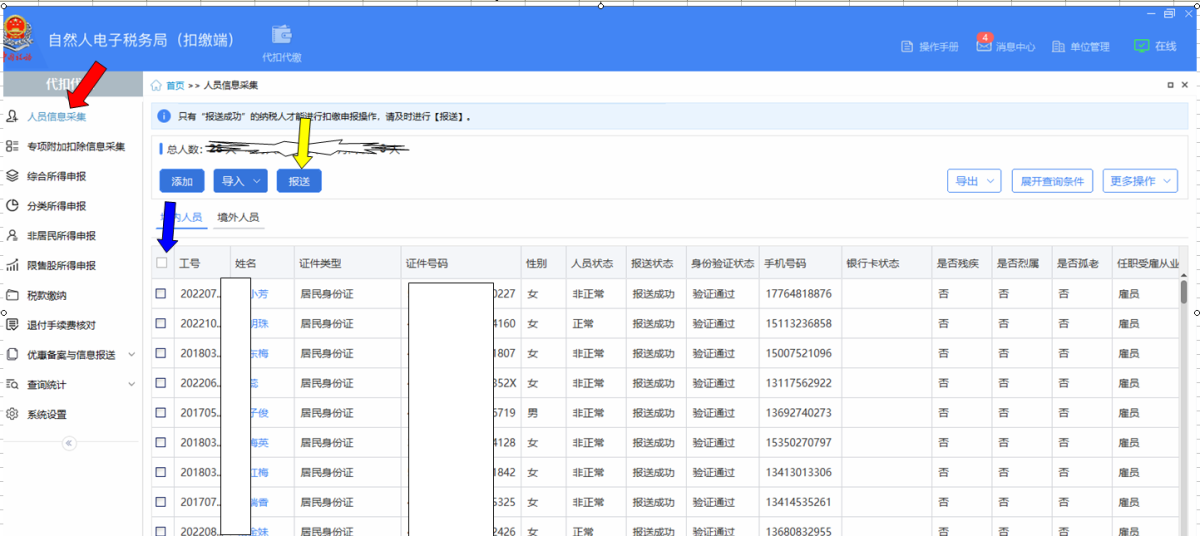Open 系统设置 gear in sidebar
Viewport: 1200px width, 536px height.
tap(13, 414)
